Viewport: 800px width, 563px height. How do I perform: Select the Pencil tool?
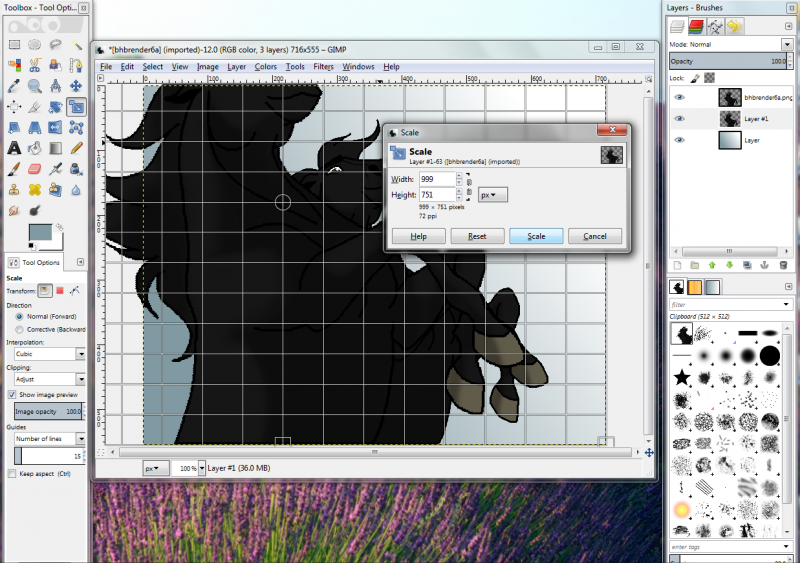76,148
